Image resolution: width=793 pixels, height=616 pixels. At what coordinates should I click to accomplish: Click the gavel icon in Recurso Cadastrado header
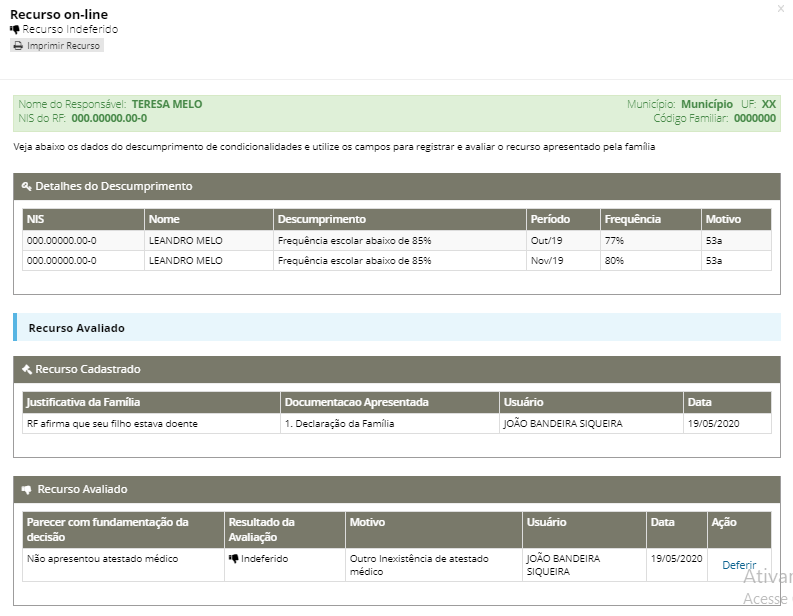27,370
